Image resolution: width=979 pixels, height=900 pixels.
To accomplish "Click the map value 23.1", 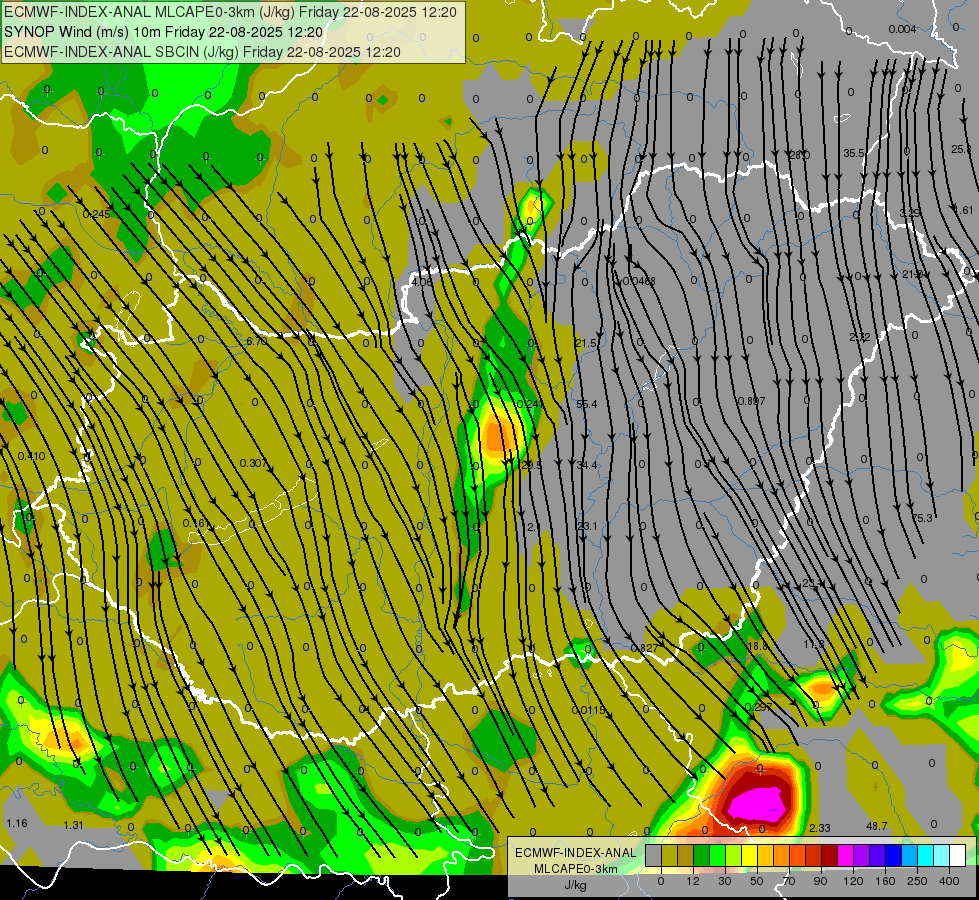I will click(x=587, y=527).
